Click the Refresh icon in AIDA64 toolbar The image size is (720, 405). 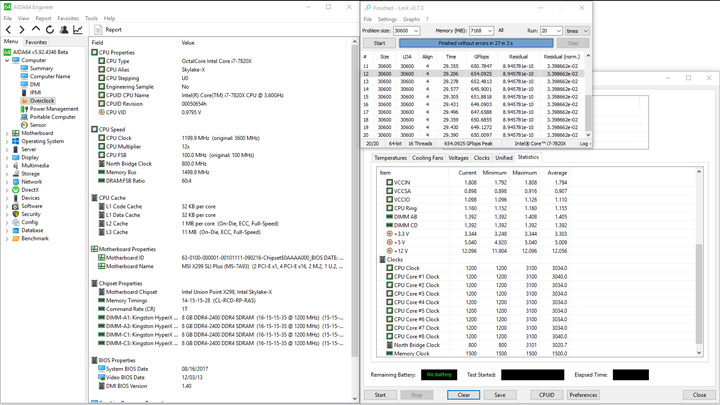point(50,30)
